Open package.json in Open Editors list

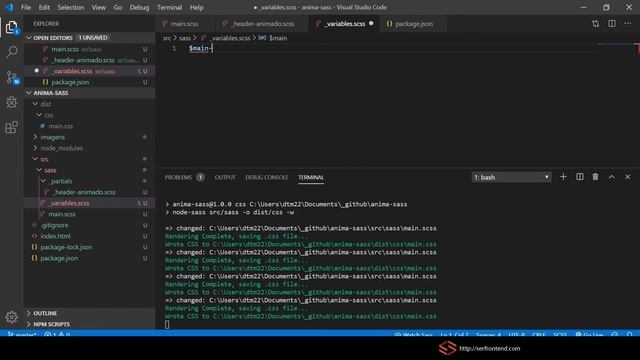click(90, 82)
